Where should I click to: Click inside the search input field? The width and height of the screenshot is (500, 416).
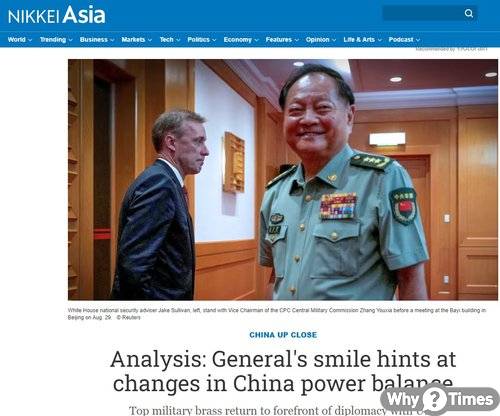[x=423, y=13]
